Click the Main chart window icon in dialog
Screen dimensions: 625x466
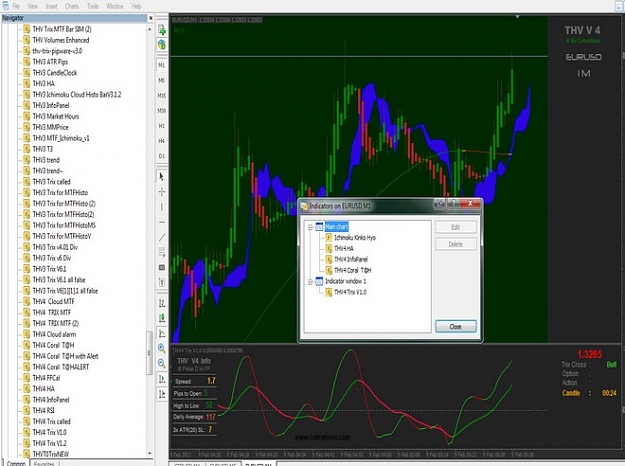point(319,227)
